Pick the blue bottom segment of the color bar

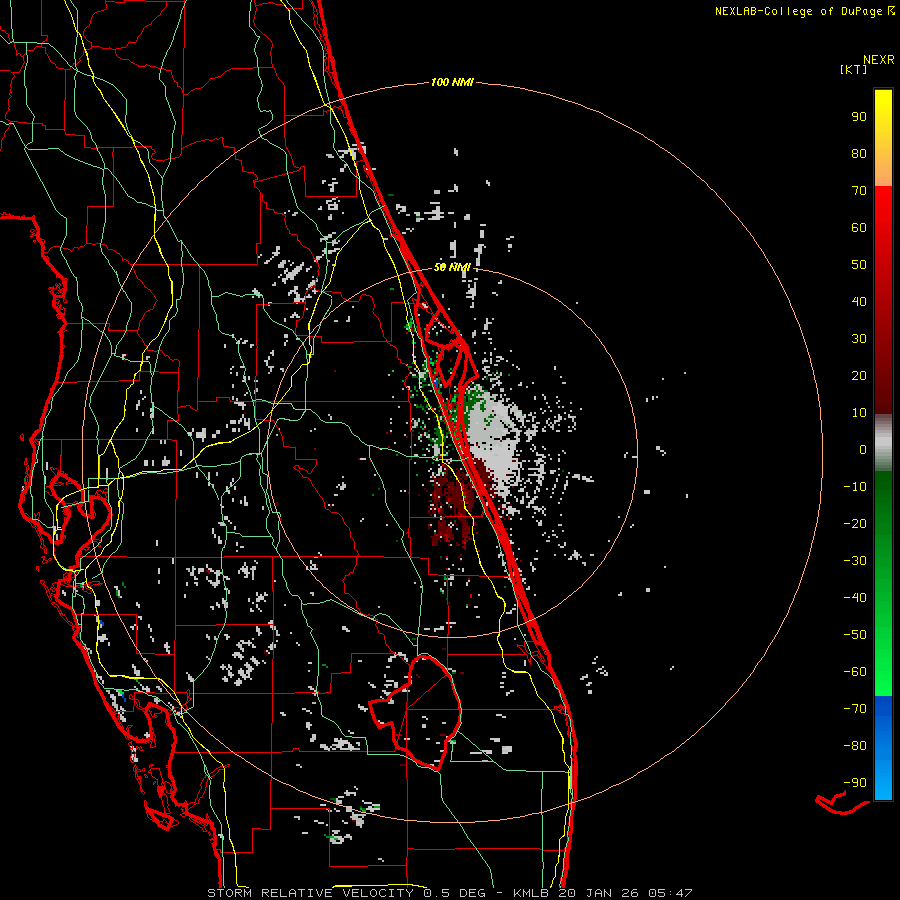pos(883,748)
